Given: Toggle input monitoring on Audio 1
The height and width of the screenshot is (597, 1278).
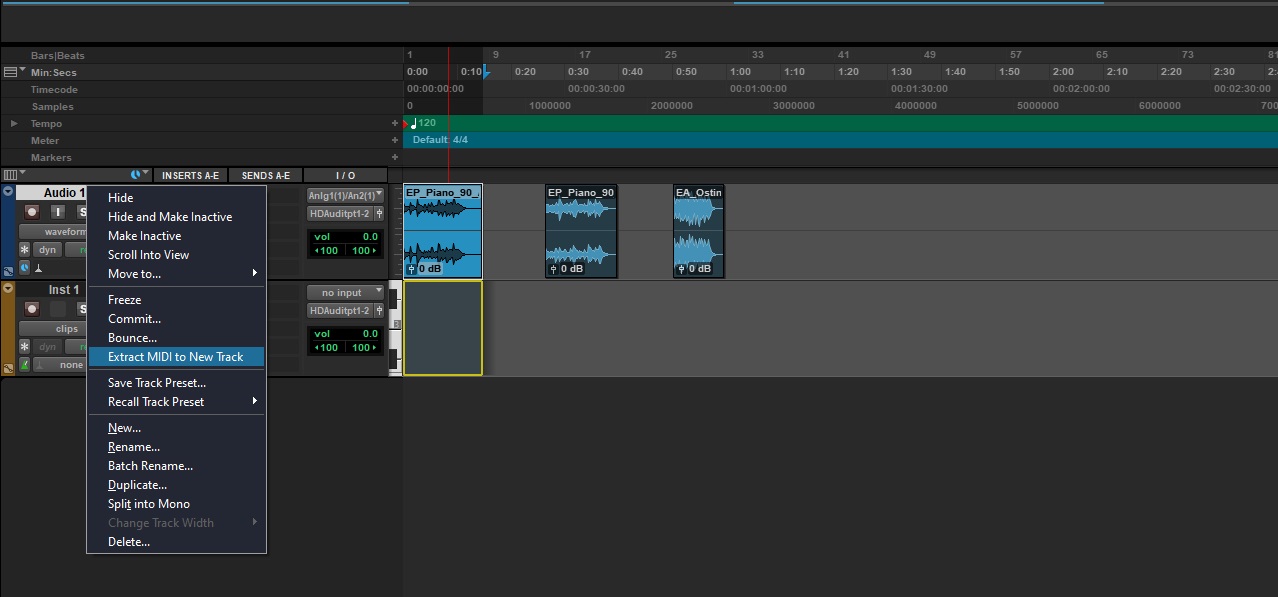Looking at the screenshot, I should coord(58,212).
